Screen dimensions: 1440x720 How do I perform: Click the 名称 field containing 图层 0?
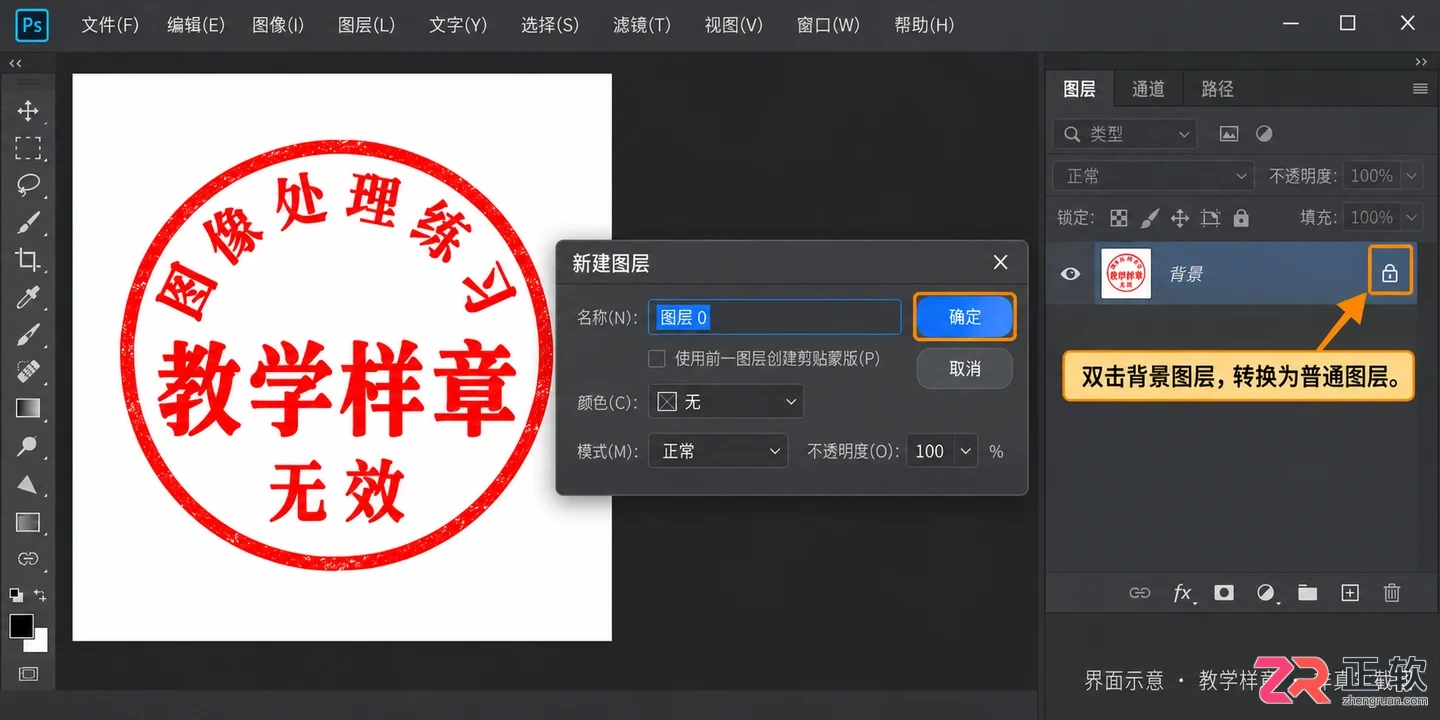(x=775, y=317)
